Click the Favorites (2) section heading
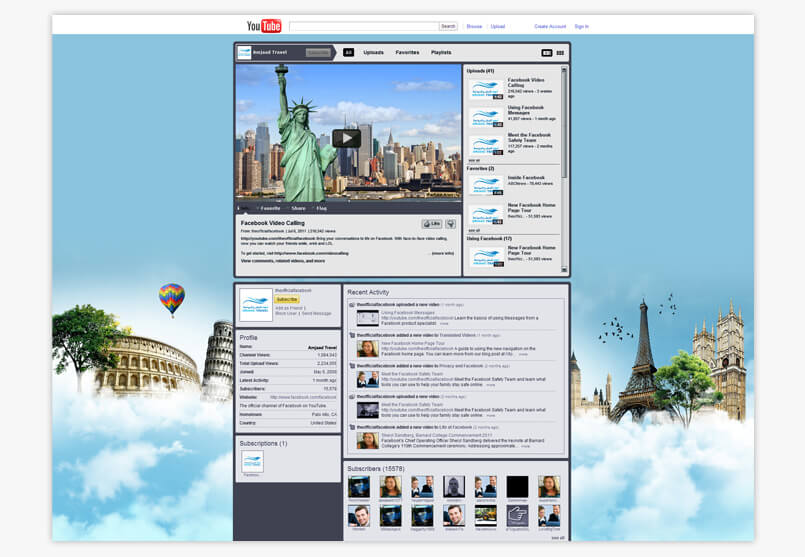Image resolution: width=805 pixels, height=557 pixels. [480, 168]
